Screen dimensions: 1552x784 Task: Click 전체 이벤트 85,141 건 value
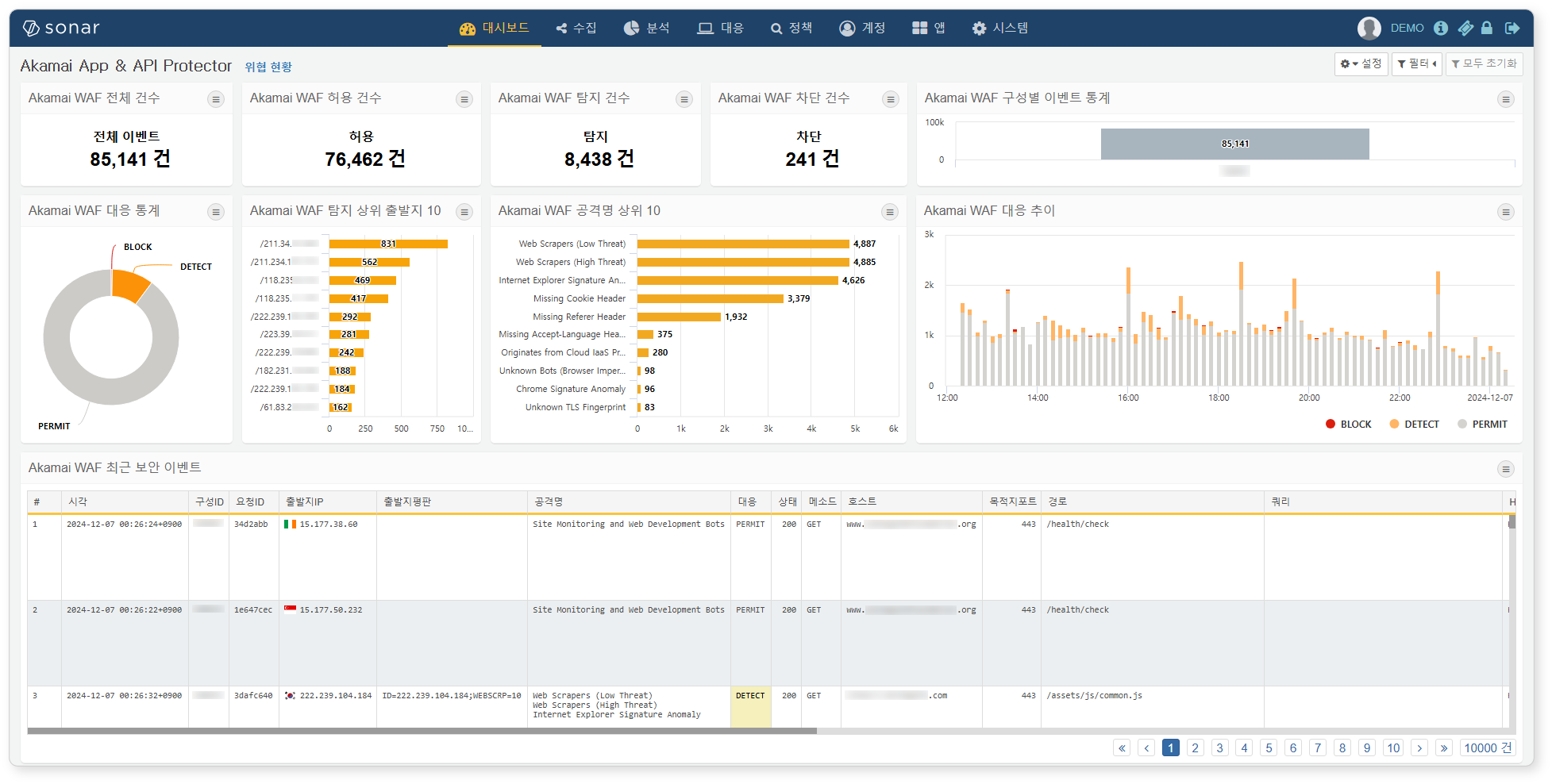(130, 159)
